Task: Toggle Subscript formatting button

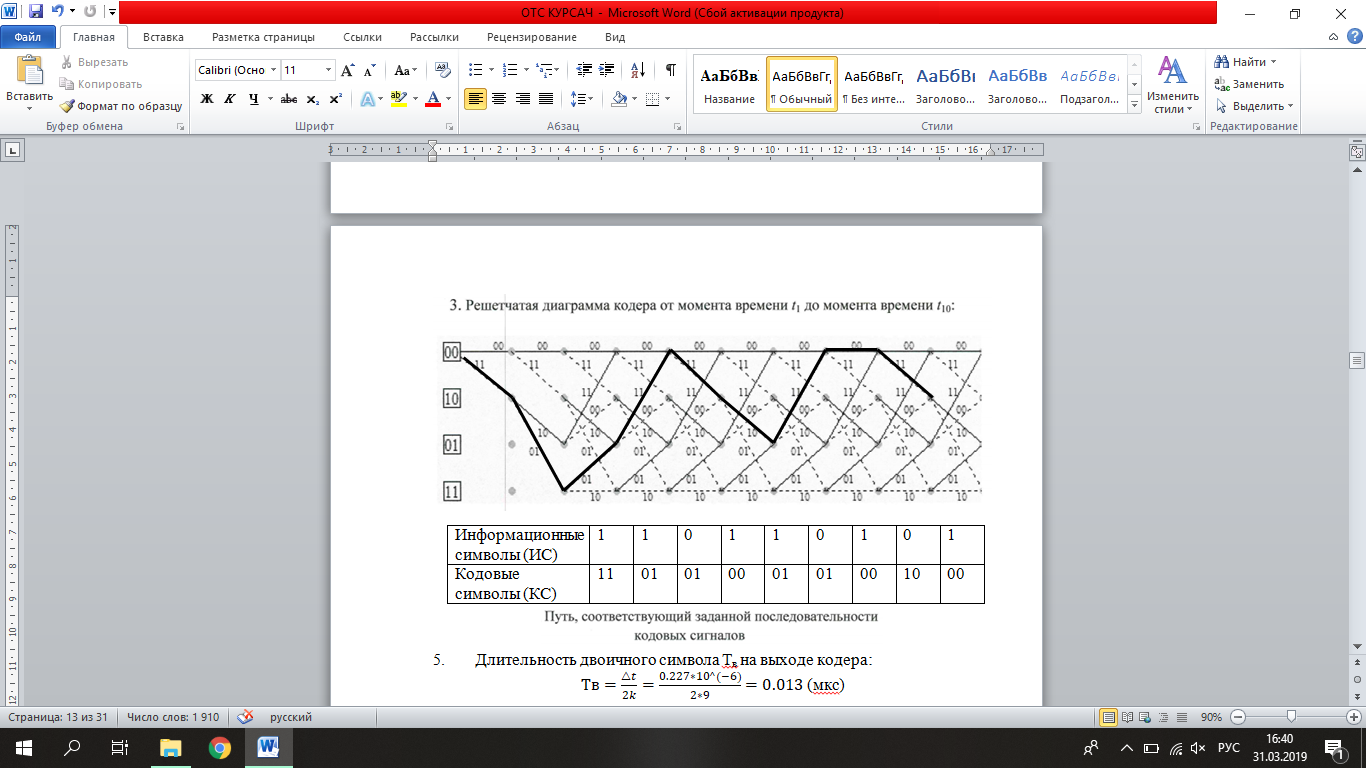Action: (x=312, y=99)
